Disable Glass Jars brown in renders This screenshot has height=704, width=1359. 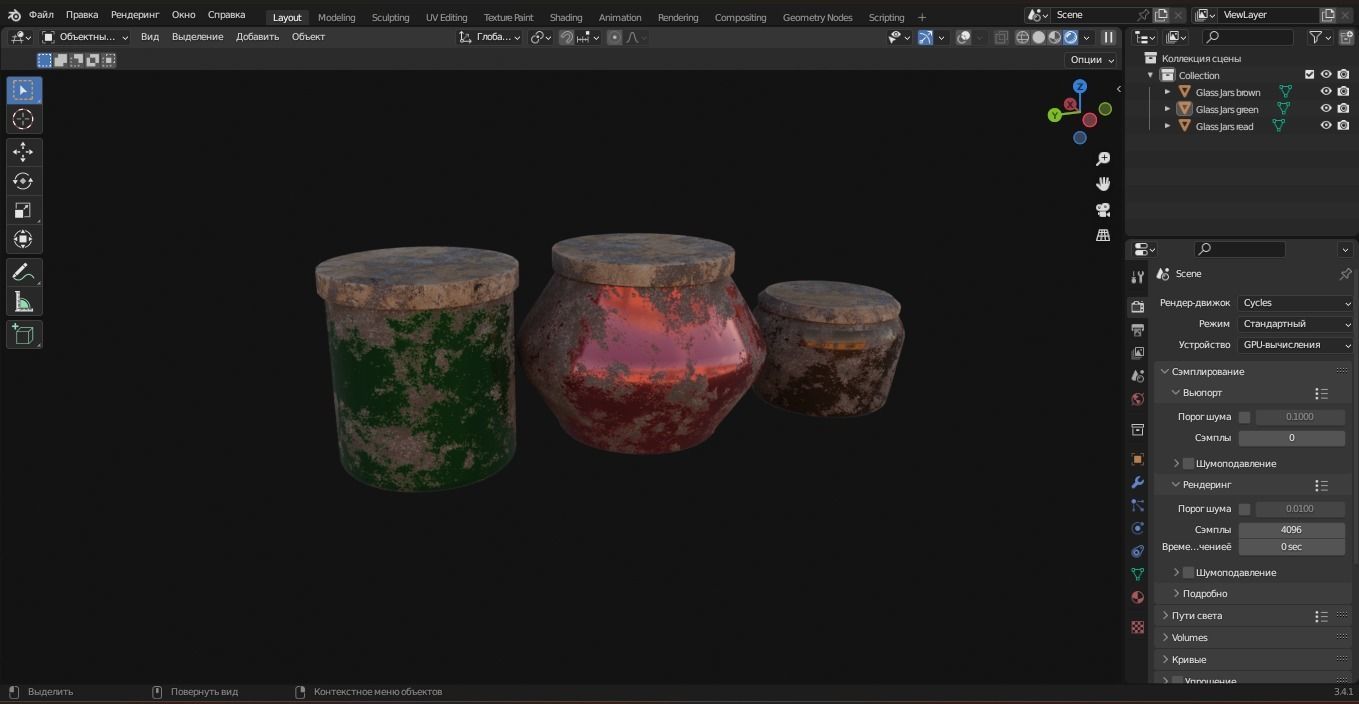click(1343, 92)
